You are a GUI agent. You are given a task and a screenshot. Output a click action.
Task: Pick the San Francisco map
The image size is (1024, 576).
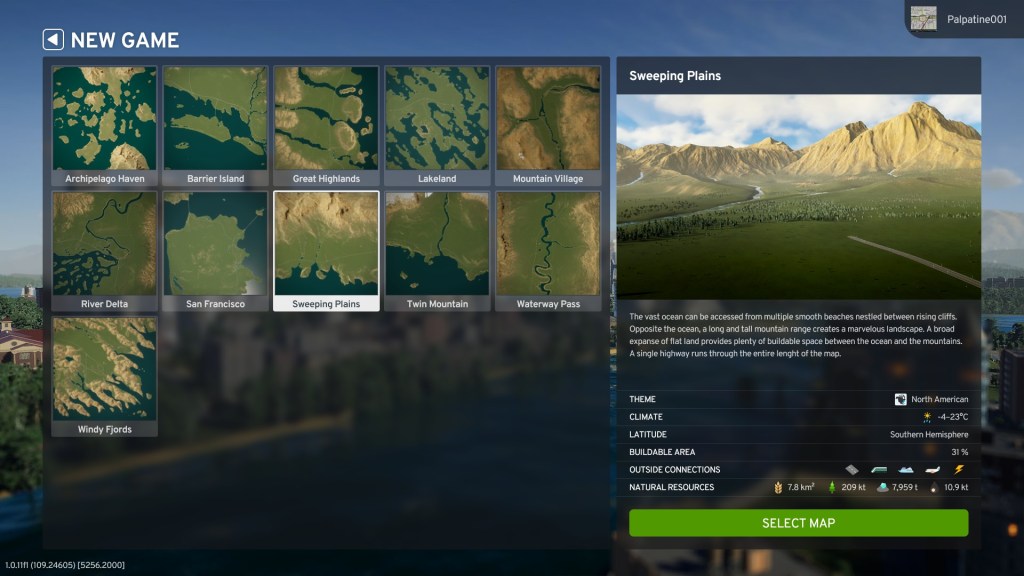pyautogui.click(x=215, y=250)
